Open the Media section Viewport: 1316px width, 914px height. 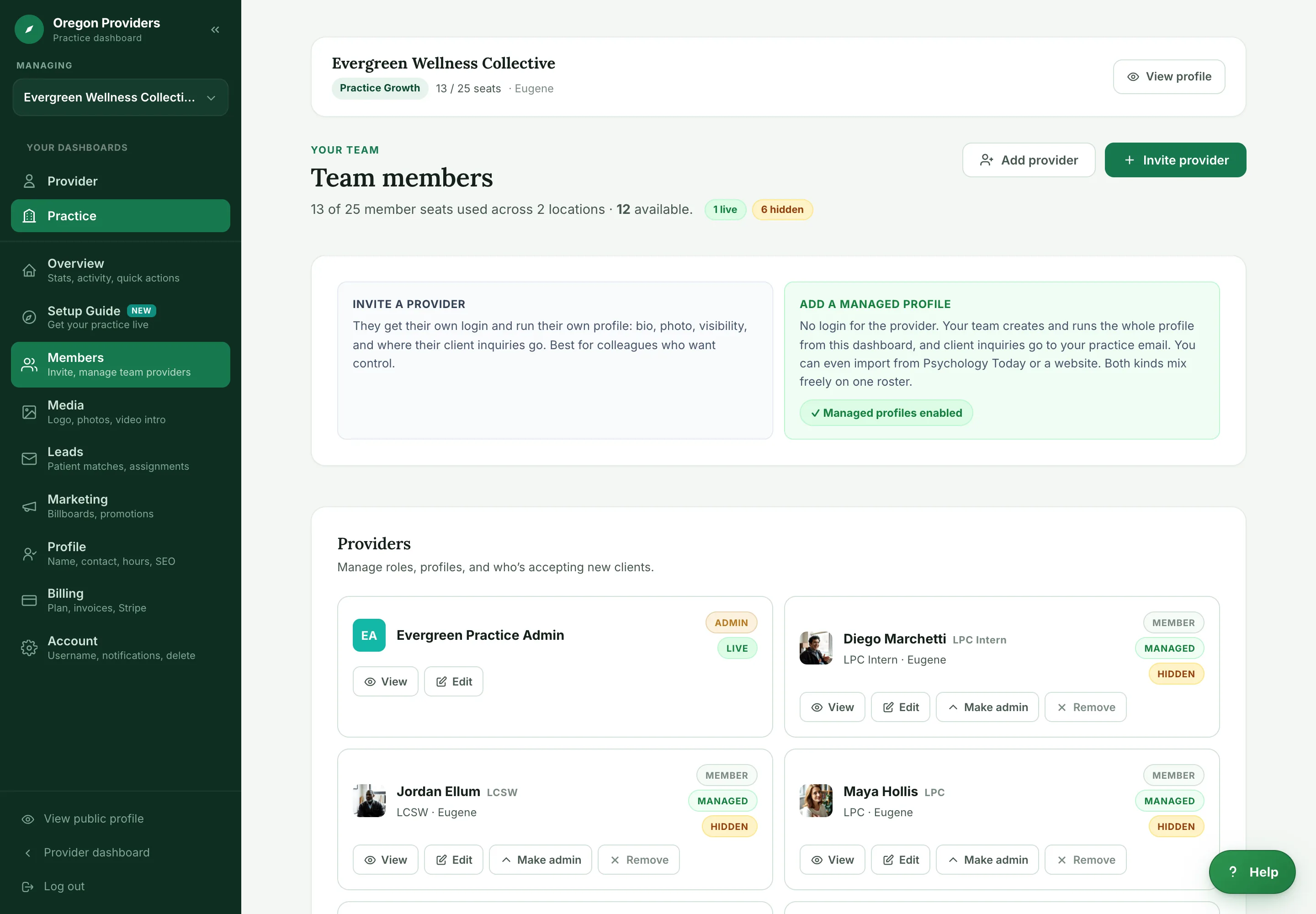[x=120, y=412]
